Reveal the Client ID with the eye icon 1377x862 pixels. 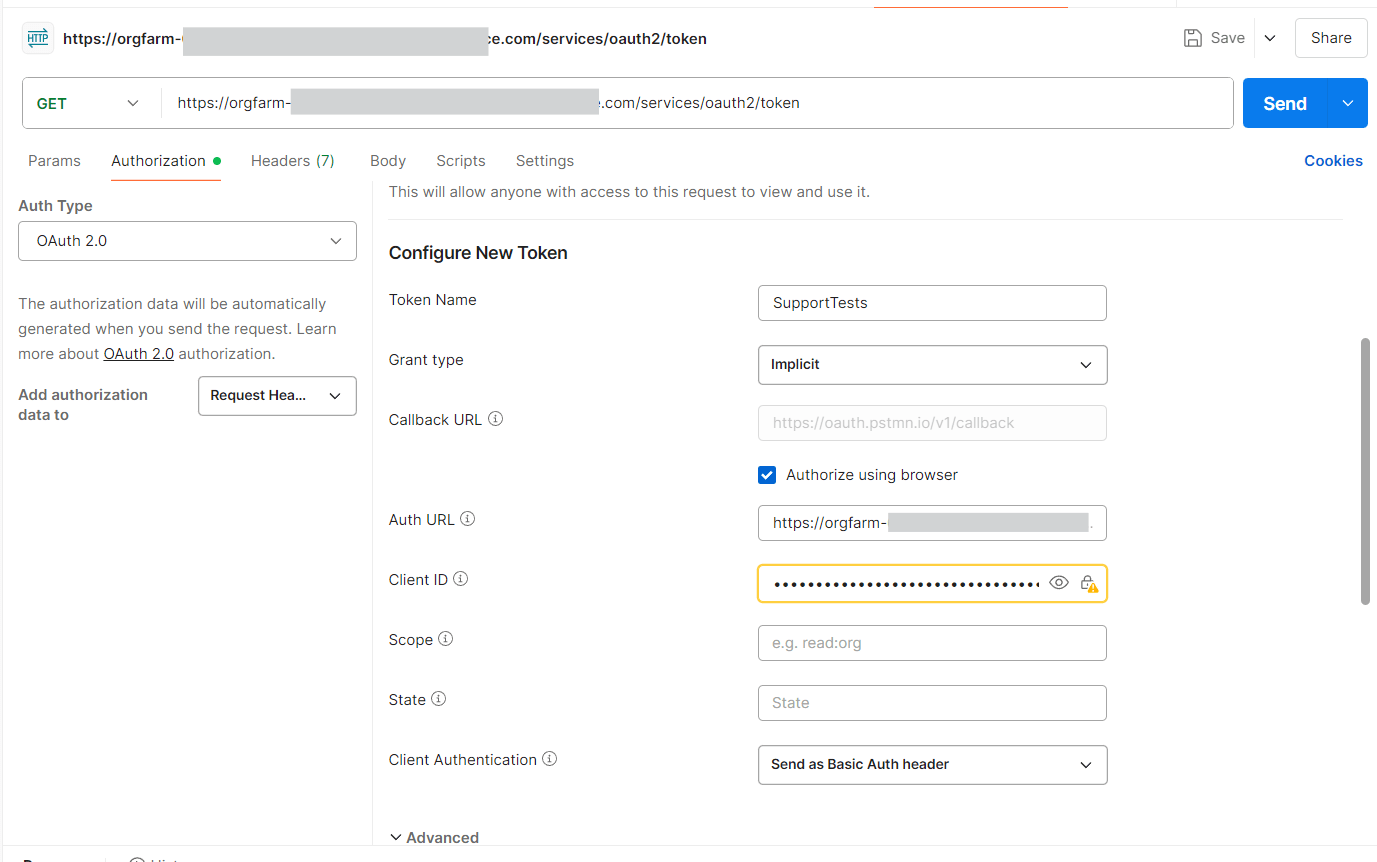[x=1059, y=582]
